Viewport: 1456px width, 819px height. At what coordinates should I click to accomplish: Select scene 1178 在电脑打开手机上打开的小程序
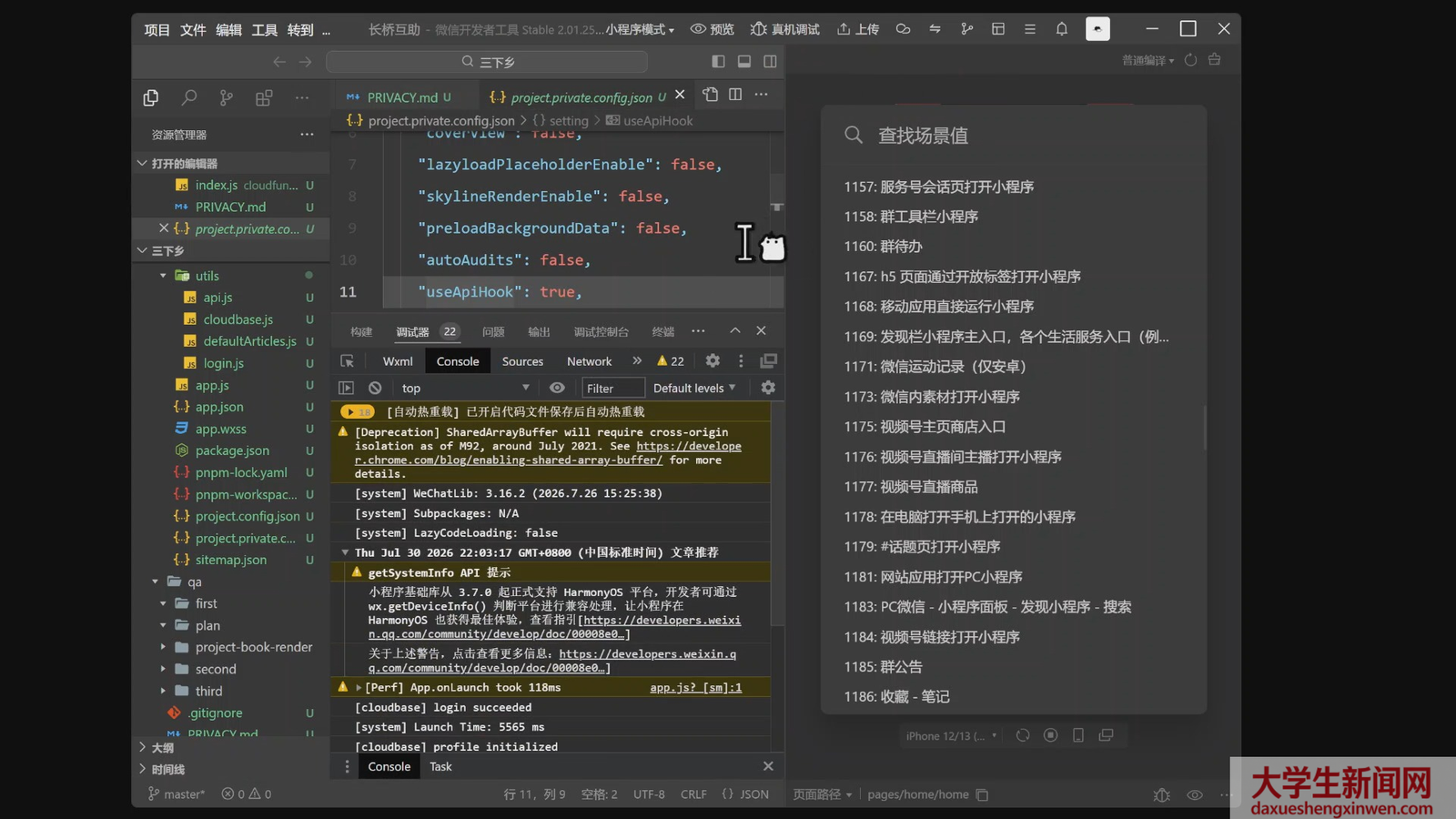[x=959, y=516]
